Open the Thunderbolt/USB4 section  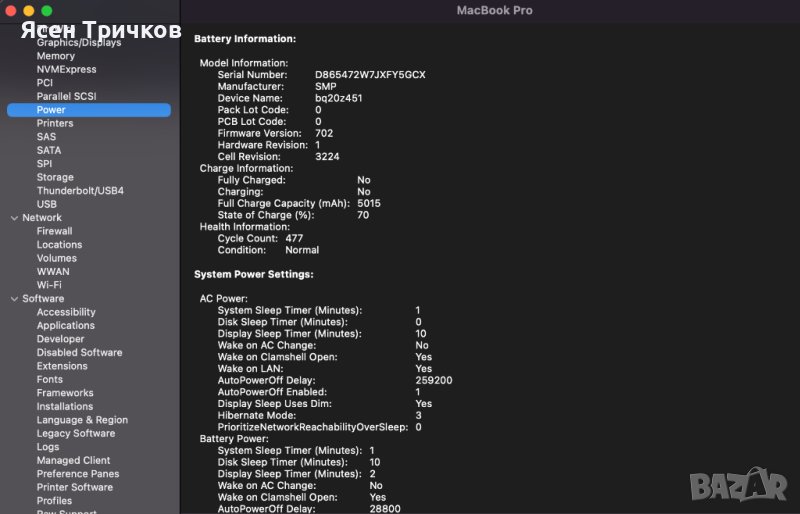tap(79, 191)
